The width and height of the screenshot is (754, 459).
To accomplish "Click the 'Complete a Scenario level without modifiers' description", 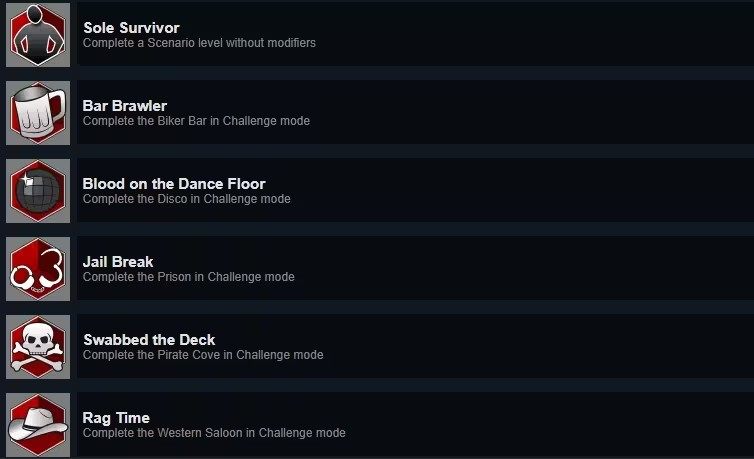I will point(199,43).
